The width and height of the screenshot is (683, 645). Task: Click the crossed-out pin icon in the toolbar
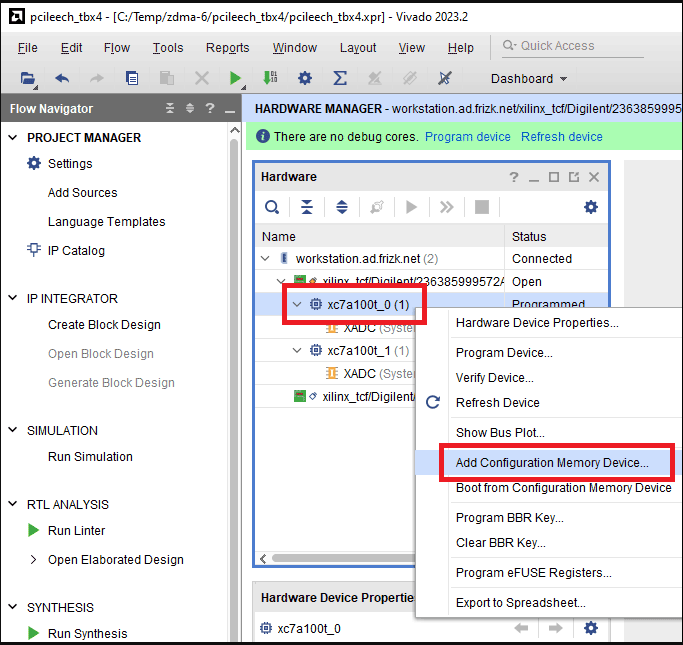444,78
